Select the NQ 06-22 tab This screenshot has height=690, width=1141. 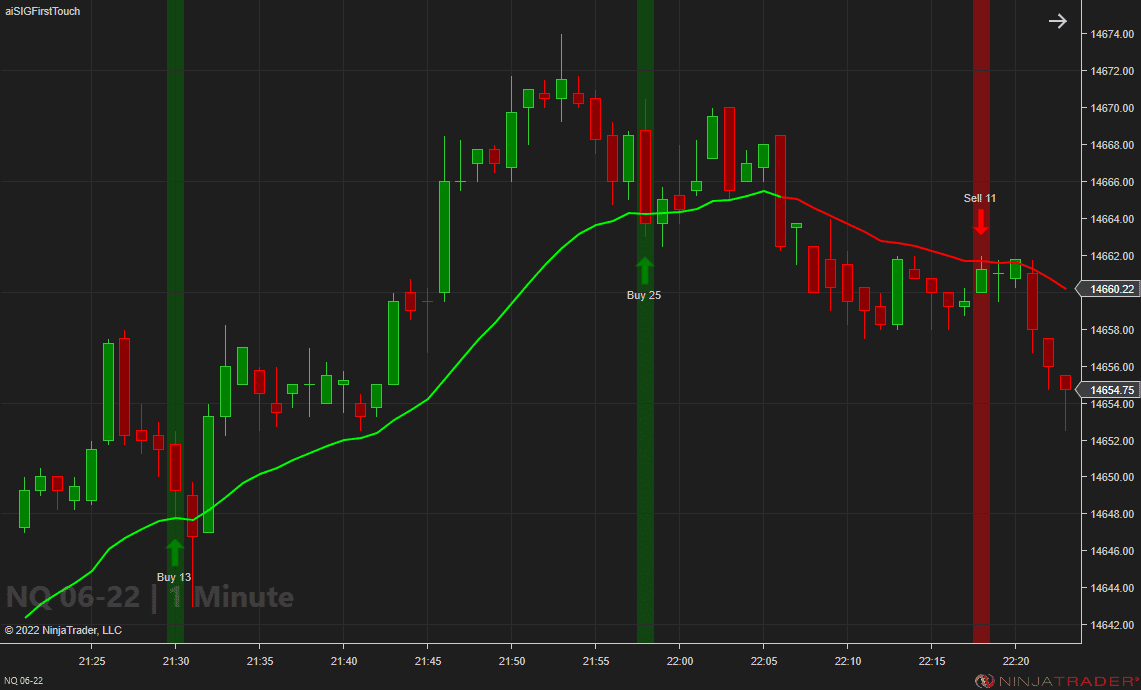pos(22,679)
